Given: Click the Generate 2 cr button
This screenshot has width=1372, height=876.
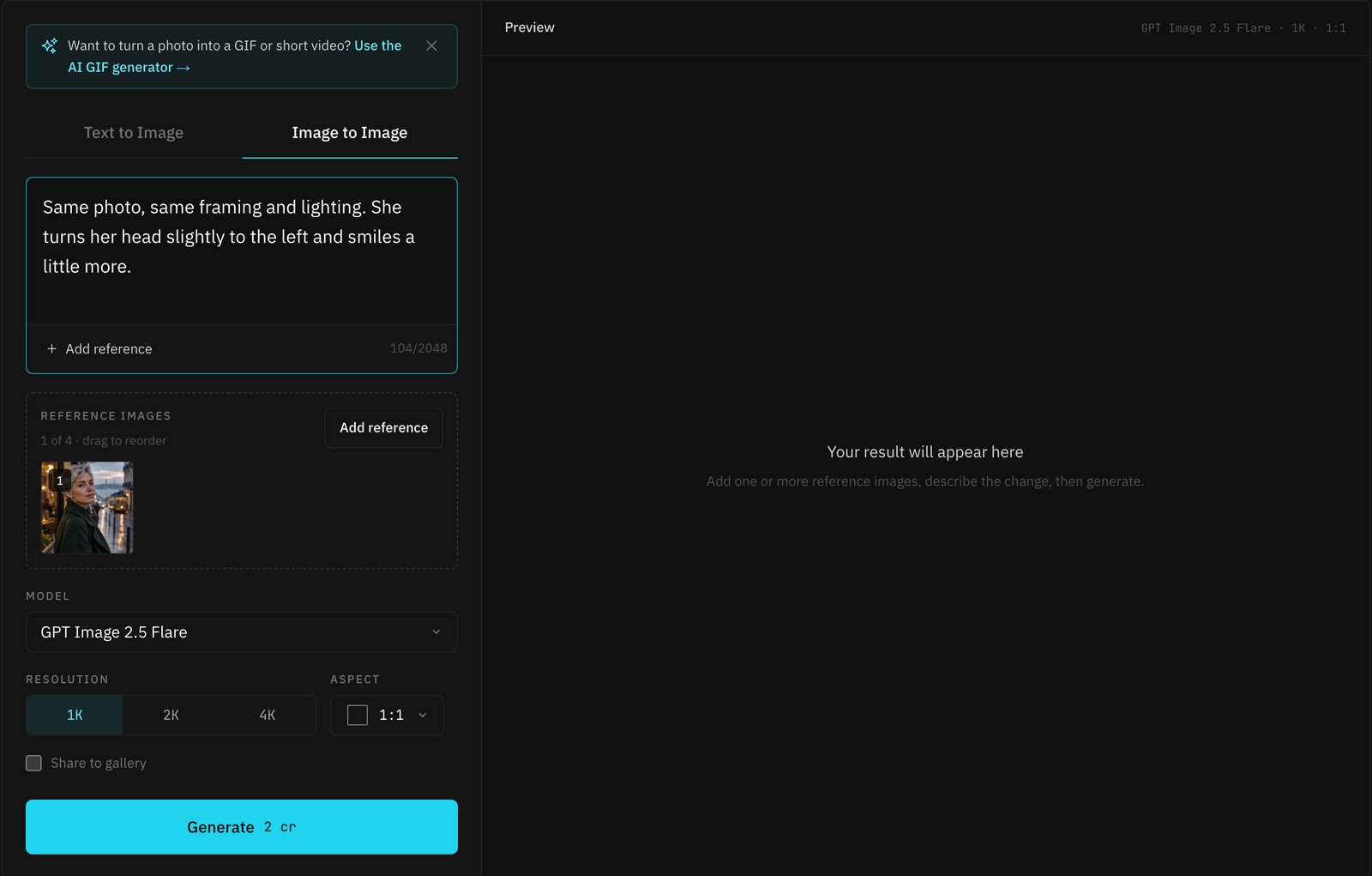Looking at the screenshot, I should [242, 827].
